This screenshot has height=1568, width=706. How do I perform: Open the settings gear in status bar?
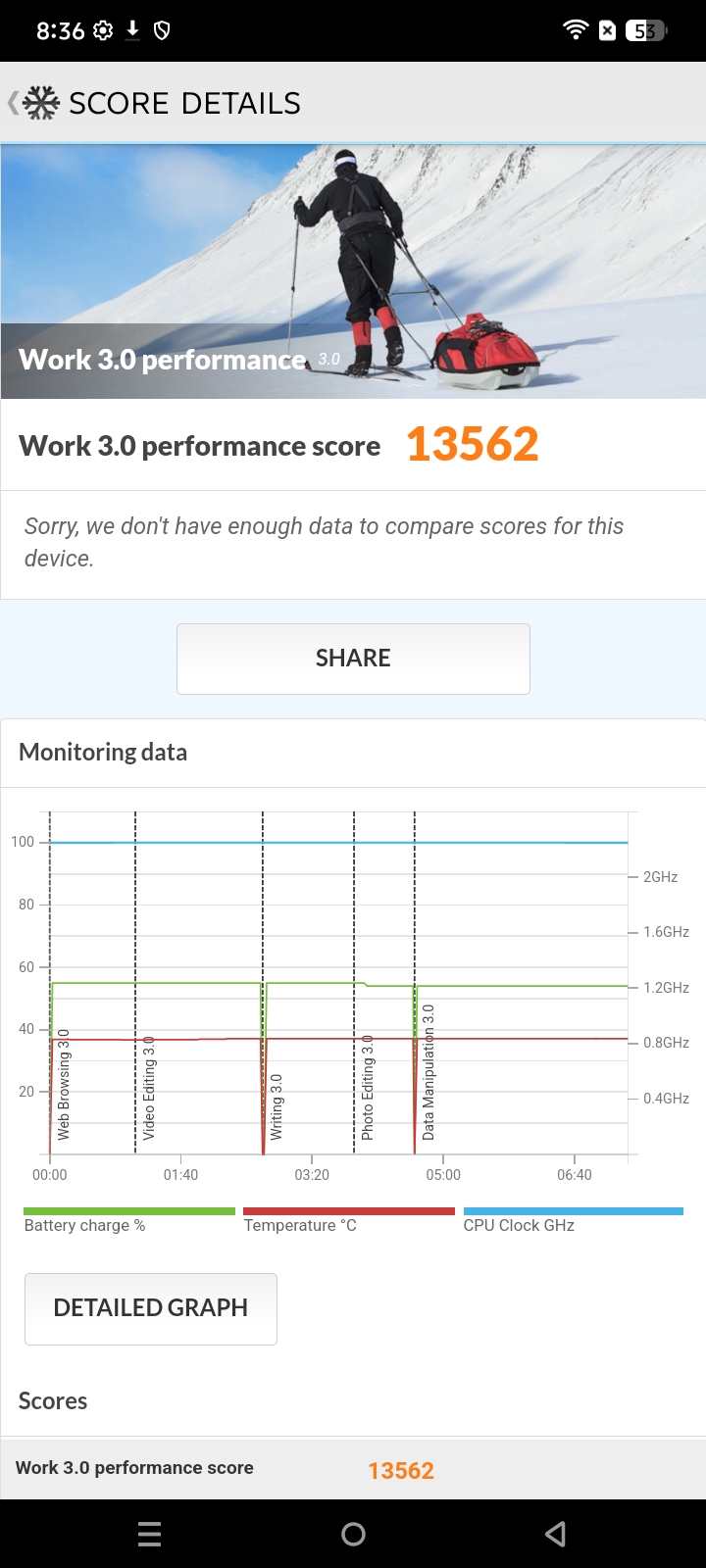click(103, 30)
